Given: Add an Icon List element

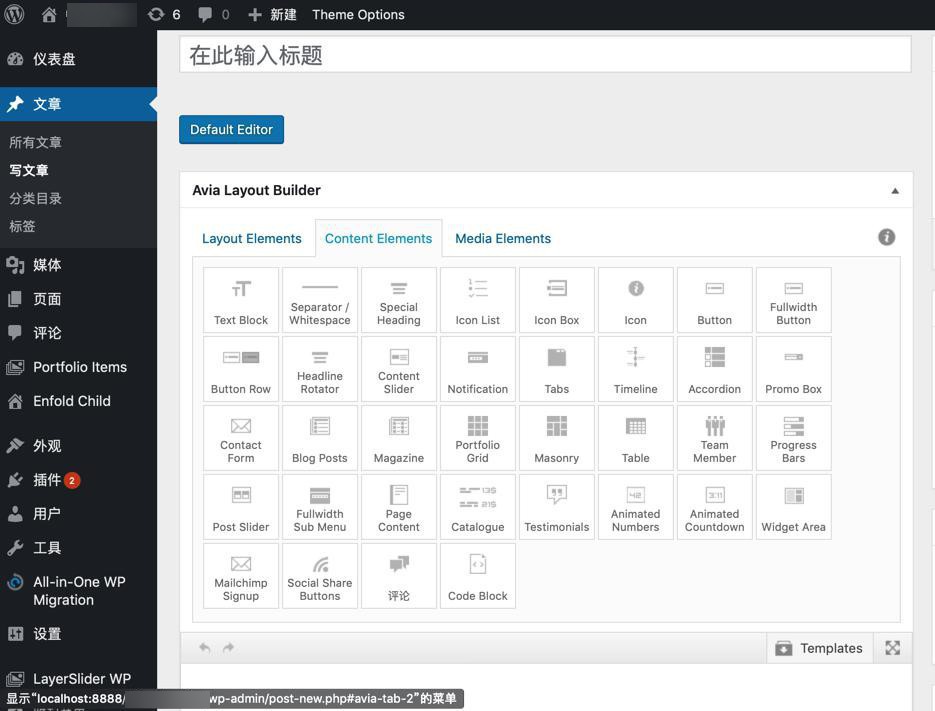Looking at the screenshot, I should coord(478,300).
